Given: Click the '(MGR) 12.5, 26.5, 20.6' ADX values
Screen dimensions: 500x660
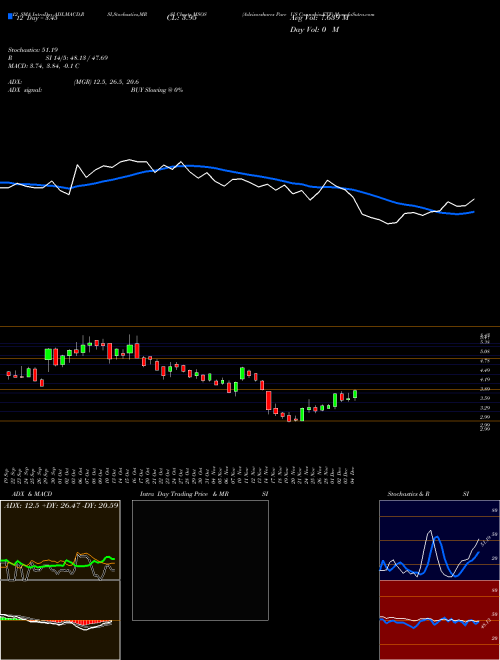Looking at the screenshot, I should [106, 82].
